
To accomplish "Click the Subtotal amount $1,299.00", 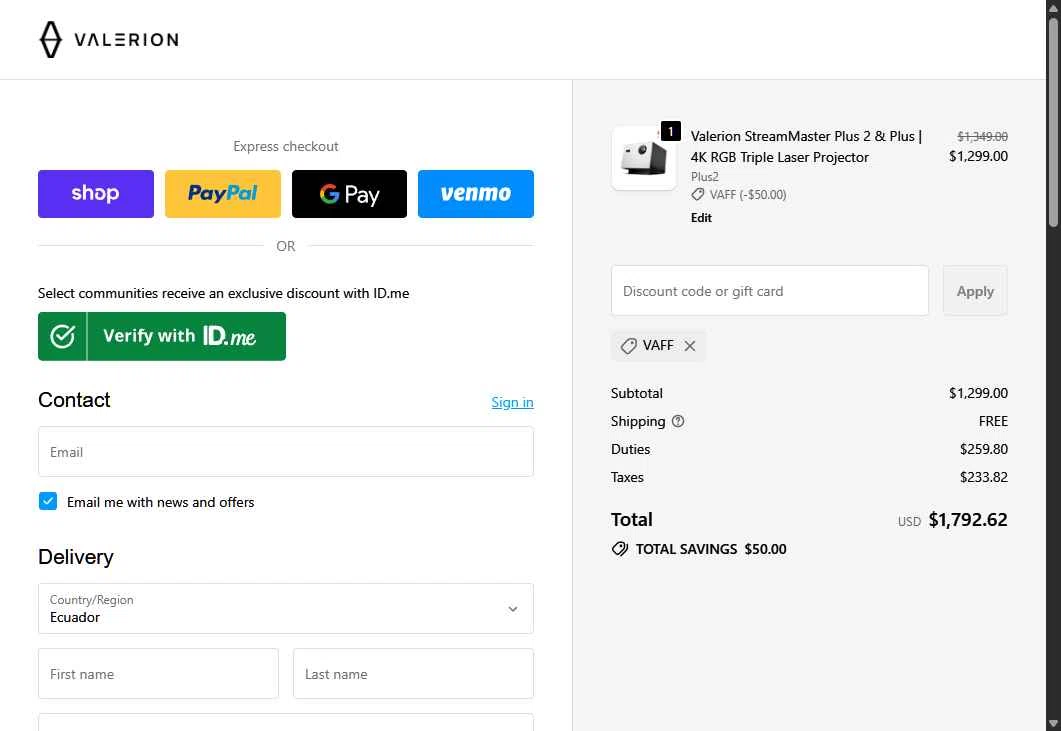I will tap(978, 393).
